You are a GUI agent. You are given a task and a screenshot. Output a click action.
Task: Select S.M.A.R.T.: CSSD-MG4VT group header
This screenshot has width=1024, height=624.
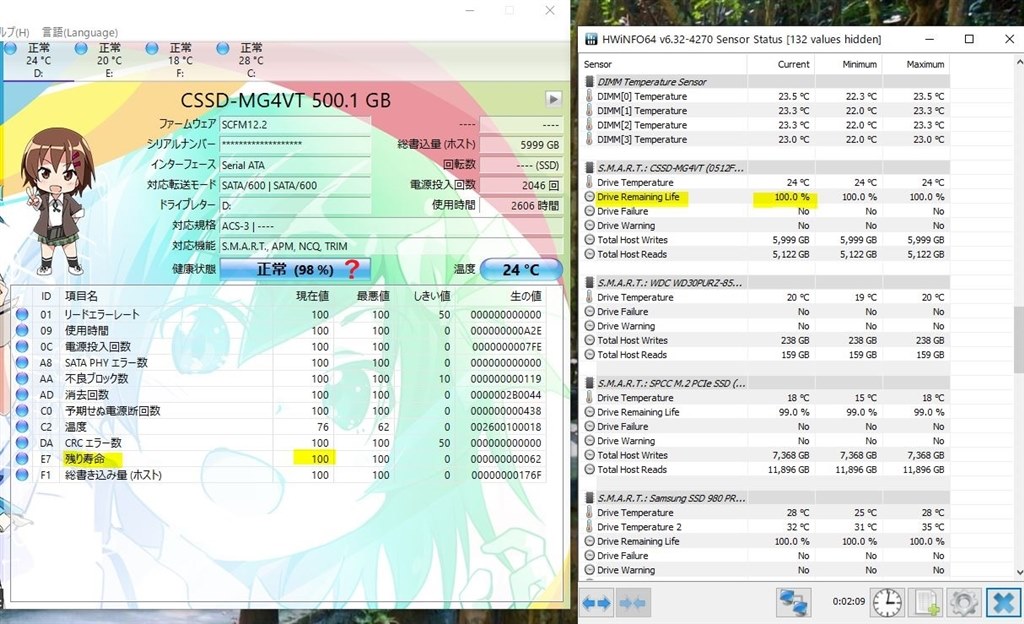[x=765, y=168]
